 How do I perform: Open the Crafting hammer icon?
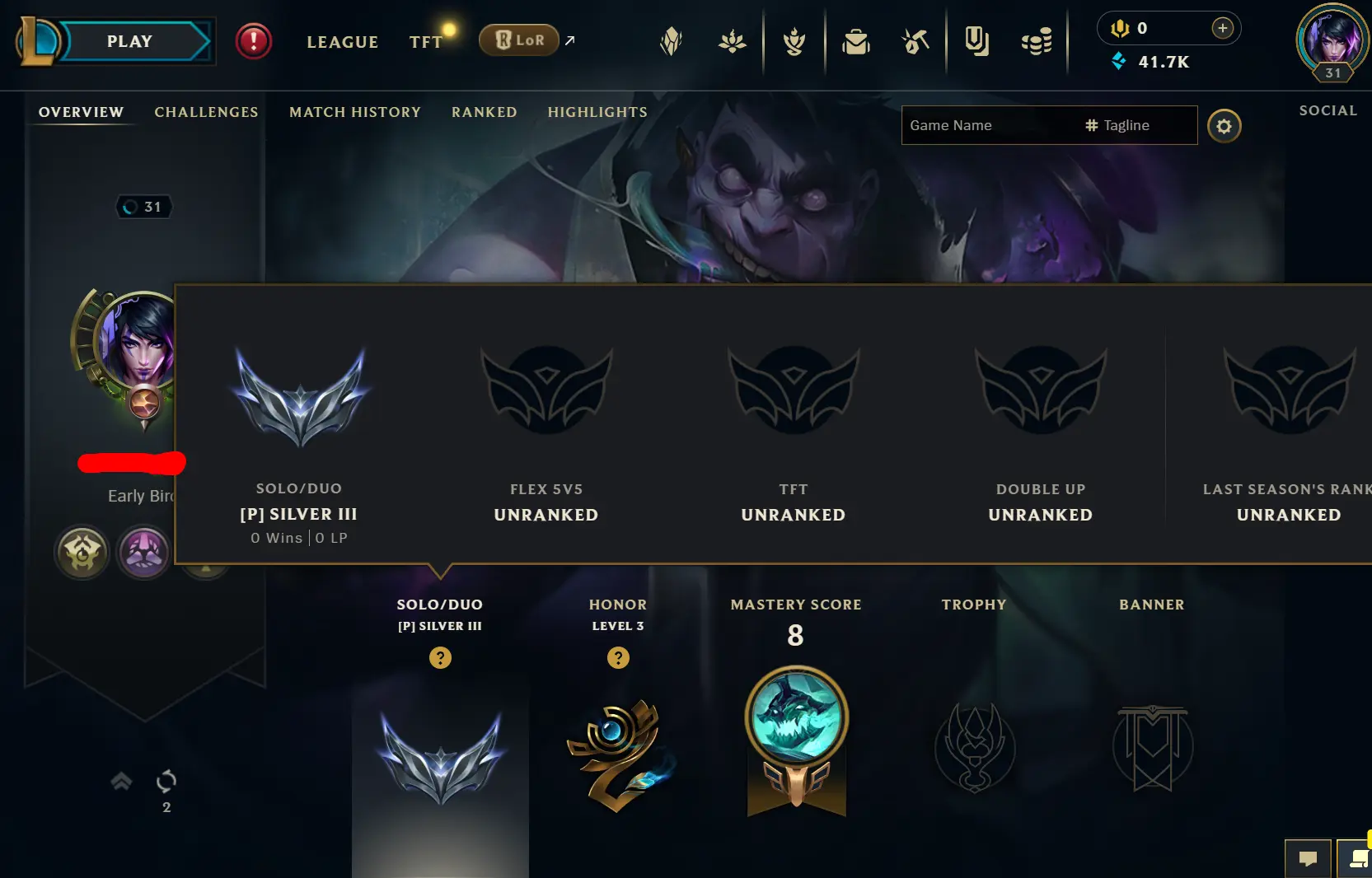pos(915,41)
